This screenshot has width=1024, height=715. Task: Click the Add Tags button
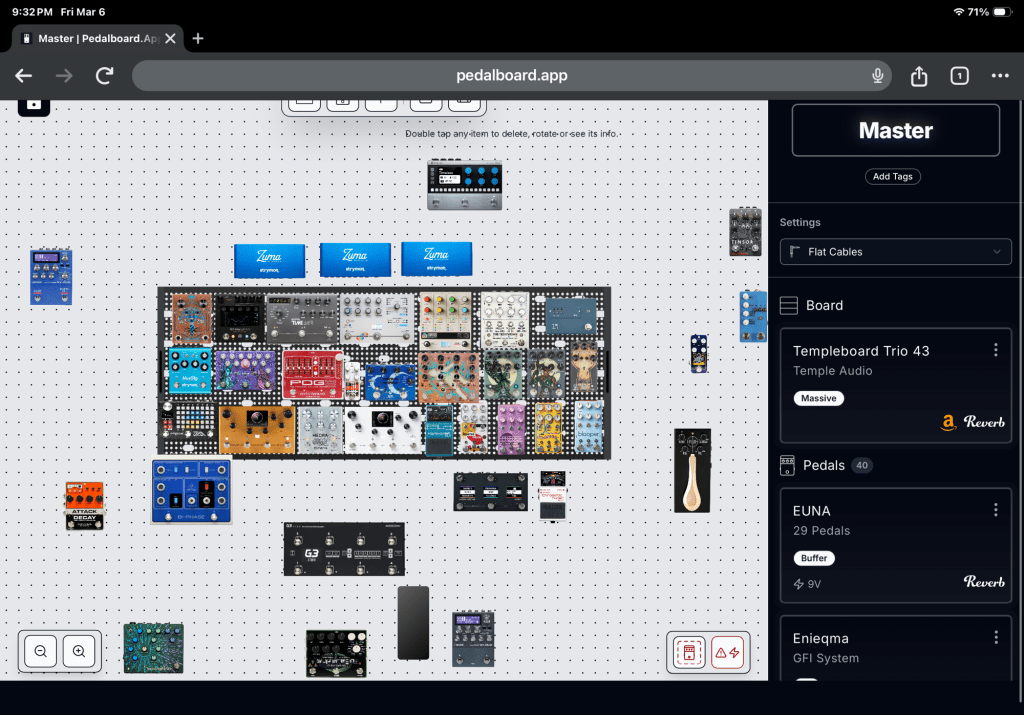tap(893, 176)
